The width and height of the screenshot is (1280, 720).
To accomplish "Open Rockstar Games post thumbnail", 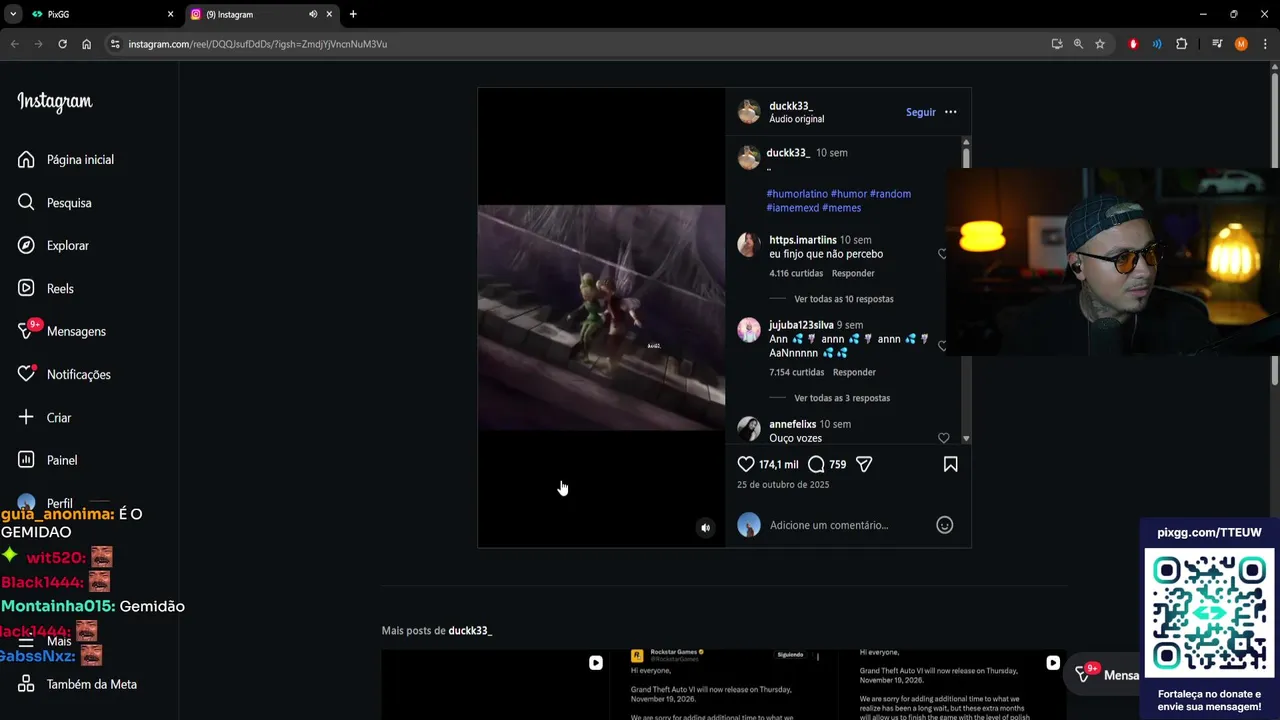I will pyautogui.click(x=723, y=685).
